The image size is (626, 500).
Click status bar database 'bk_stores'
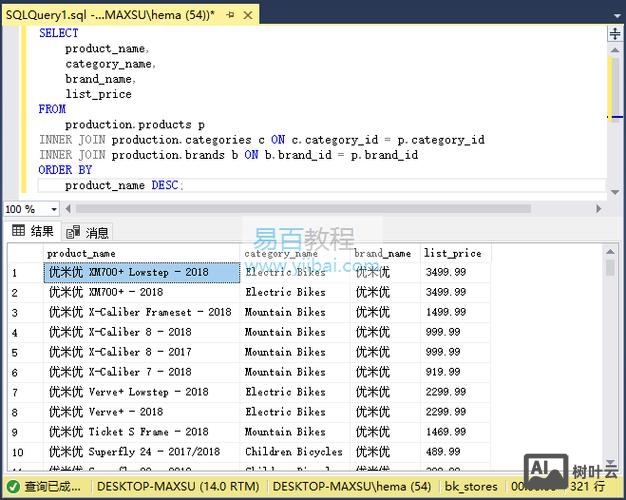point(471,486)
